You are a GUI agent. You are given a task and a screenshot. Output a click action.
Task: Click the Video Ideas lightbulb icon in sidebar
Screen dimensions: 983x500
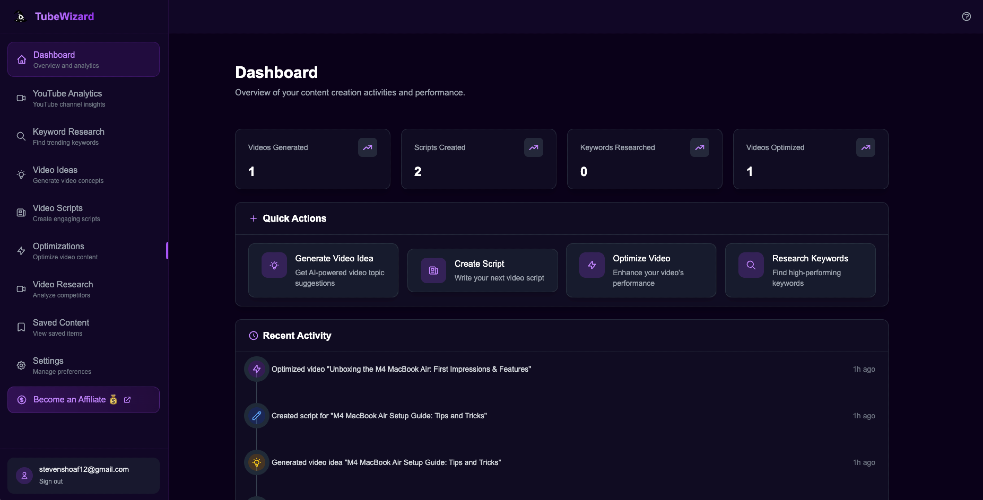[21, 175]
